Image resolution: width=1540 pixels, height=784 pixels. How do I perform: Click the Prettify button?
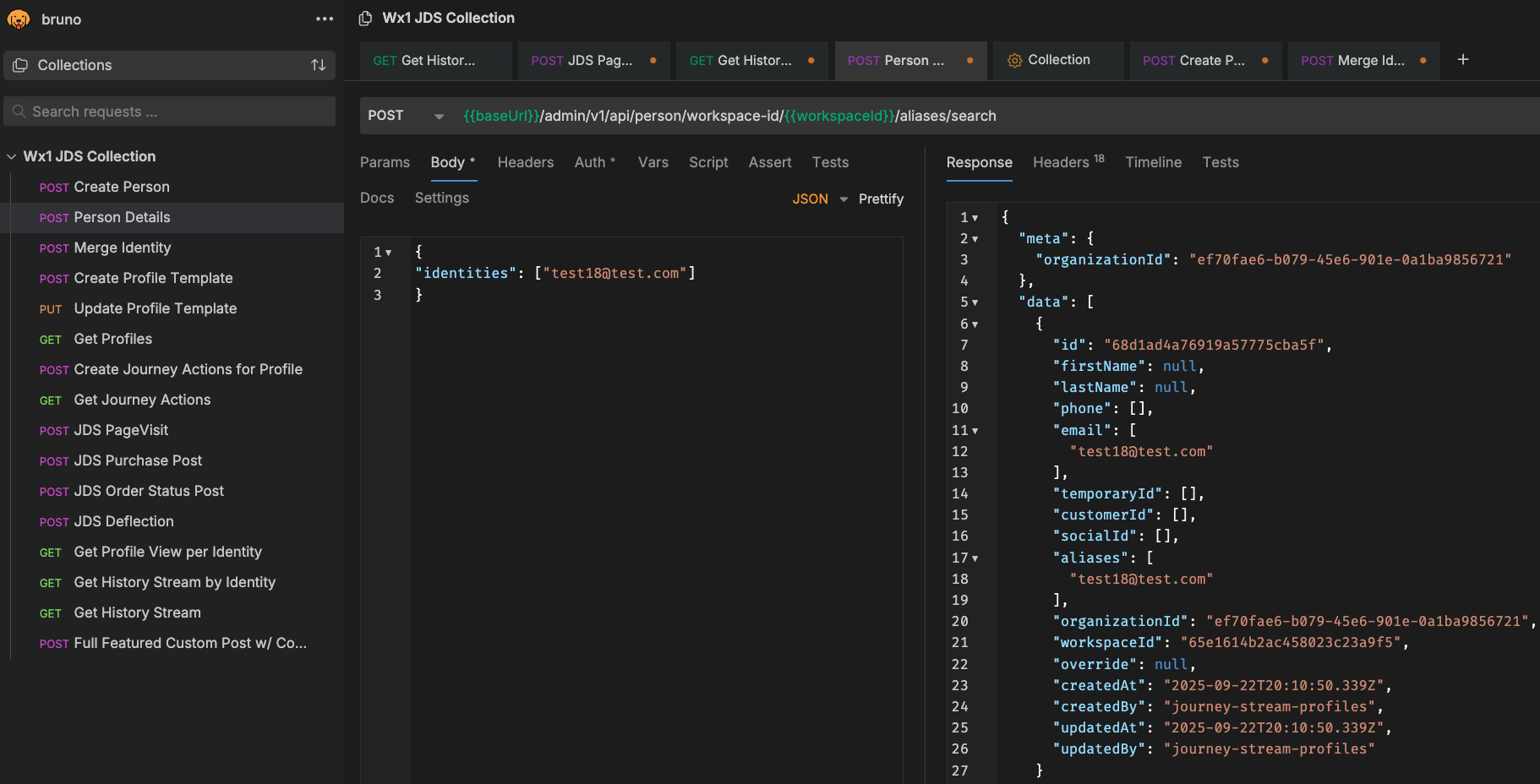(x=881, y=199)
